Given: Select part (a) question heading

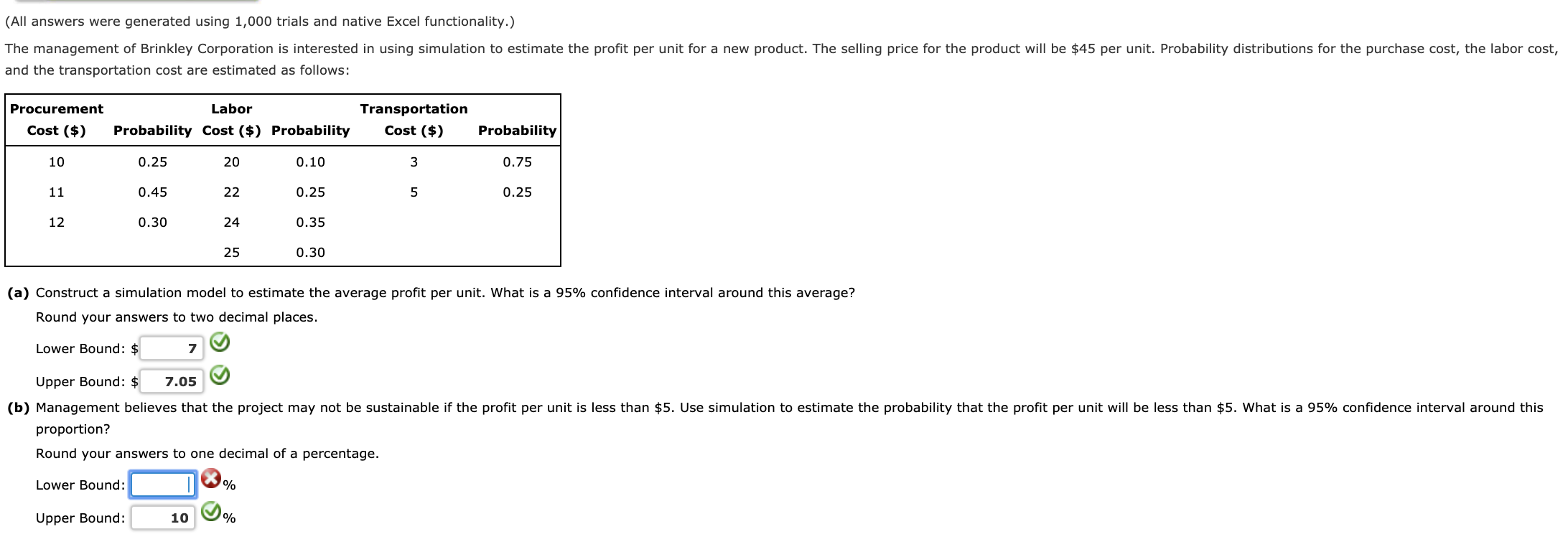Looking at the screenshot, I should (x=18, y=292).
